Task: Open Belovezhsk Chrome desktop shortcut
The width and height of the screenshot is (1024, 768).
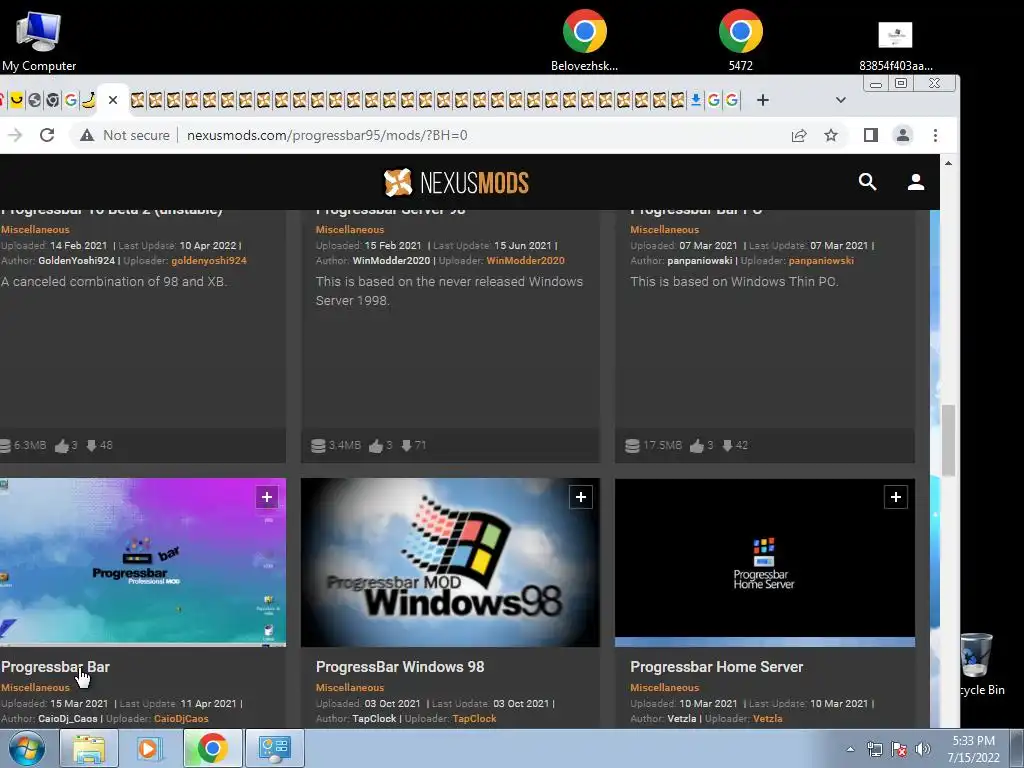Action: point(584,40)
